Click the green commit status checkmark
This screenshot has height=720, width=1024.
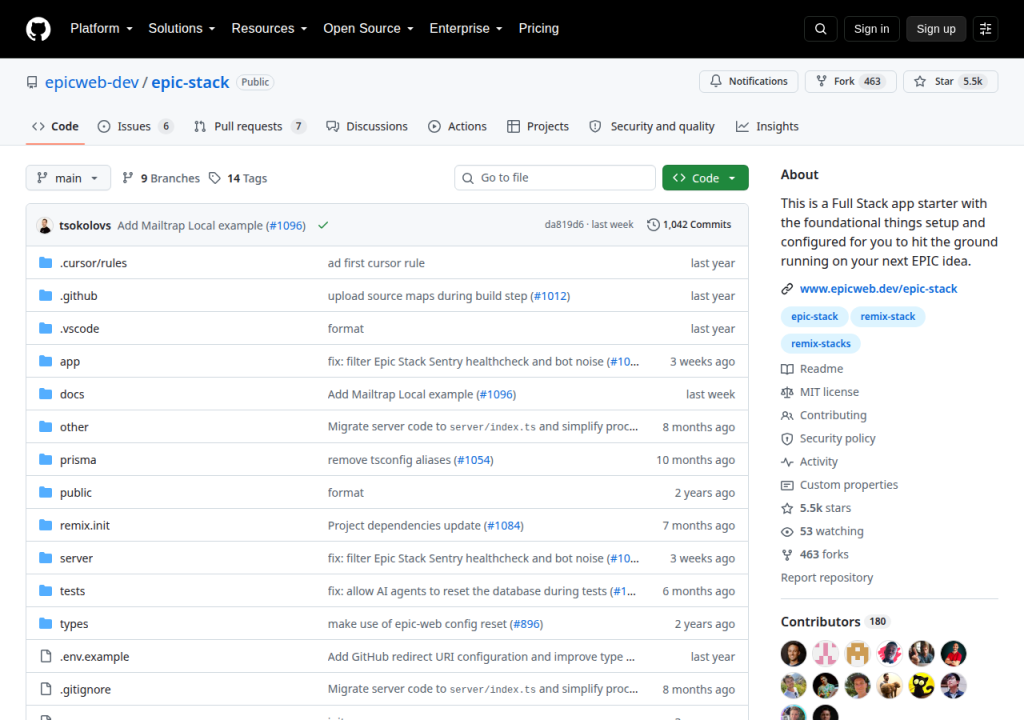click(323, 225)
